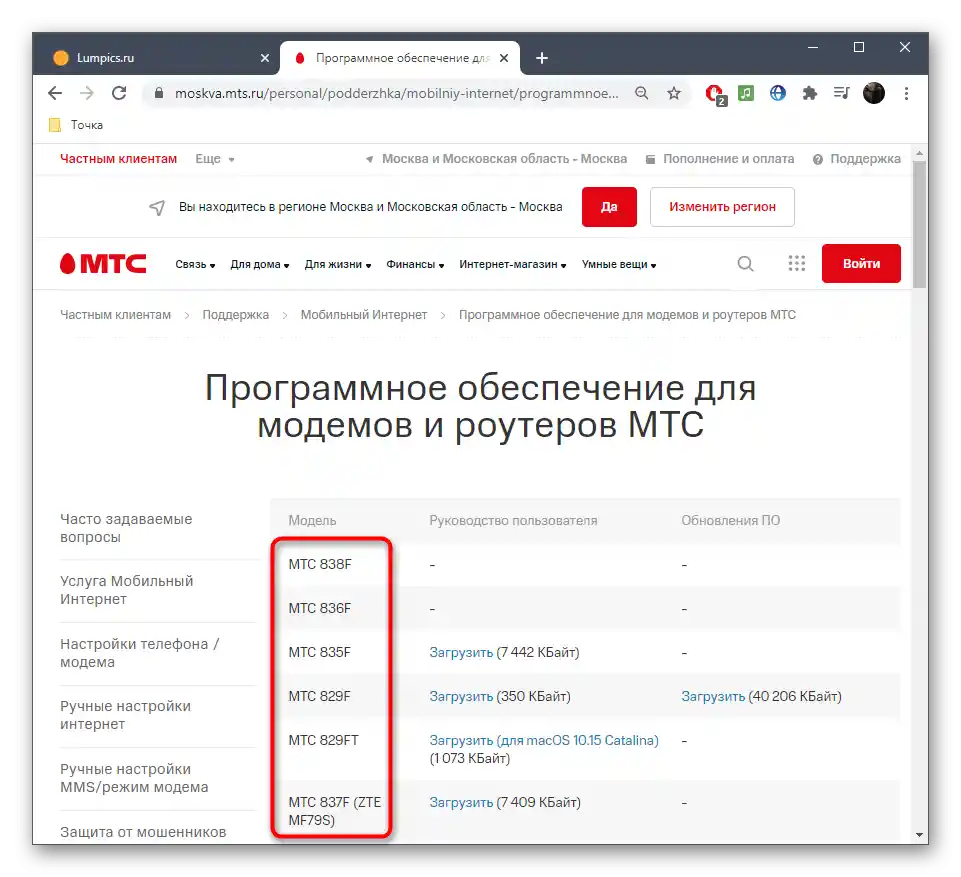This screenshot has width=961, height=877.
Task: Click the scrollbar down arrow
Action: point(919,834)
